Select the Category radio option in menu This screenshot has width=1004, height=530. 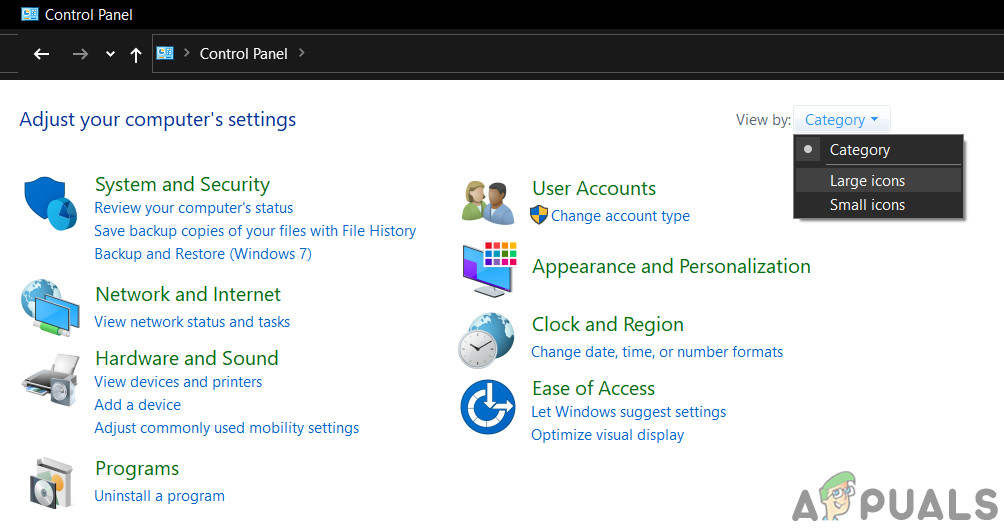(x=859, y=150)
